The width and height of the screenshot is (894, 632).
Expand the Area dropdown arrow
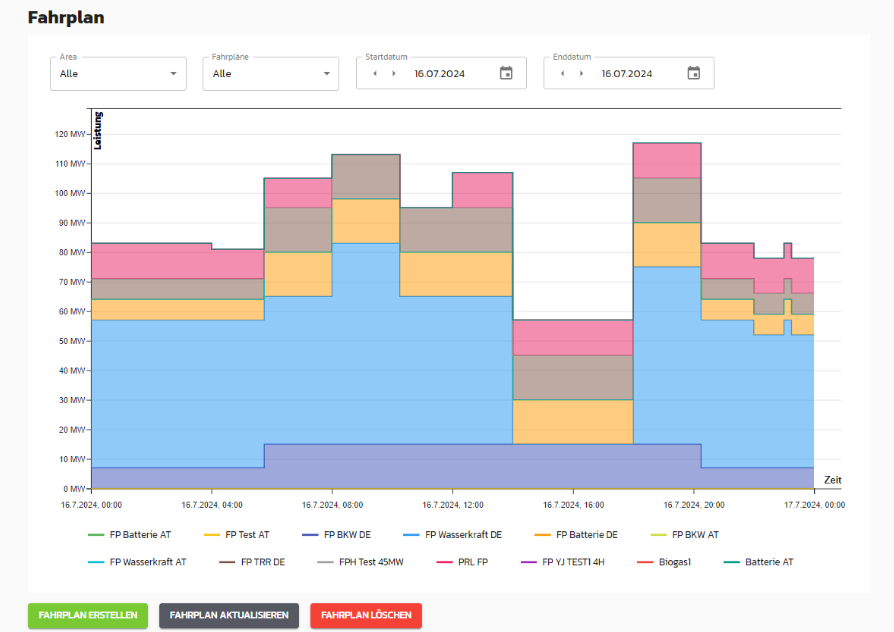coord(173,74)
